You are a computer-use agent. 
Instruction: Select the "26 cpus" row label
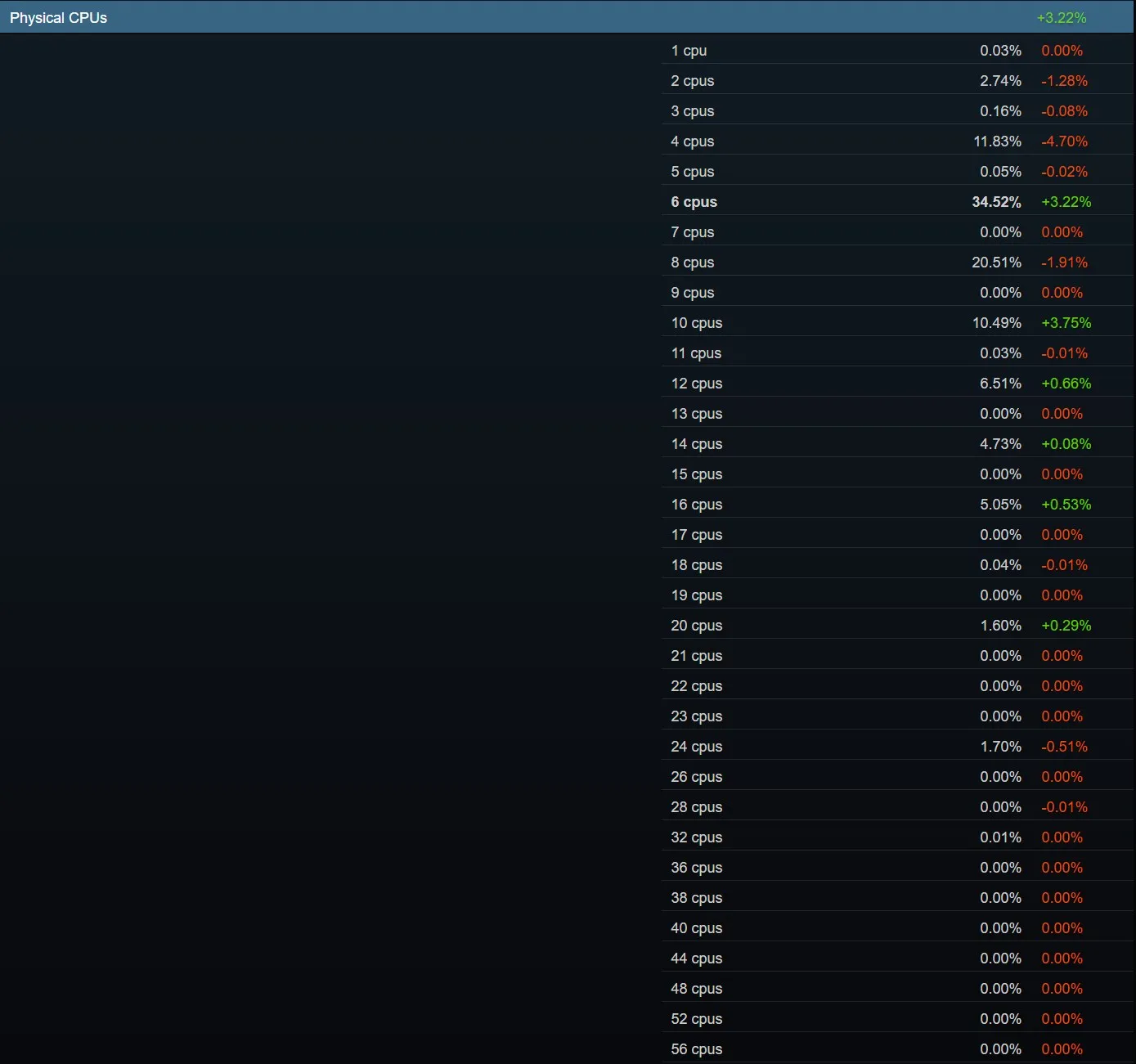pyautogui.click(x=697, y=777)
